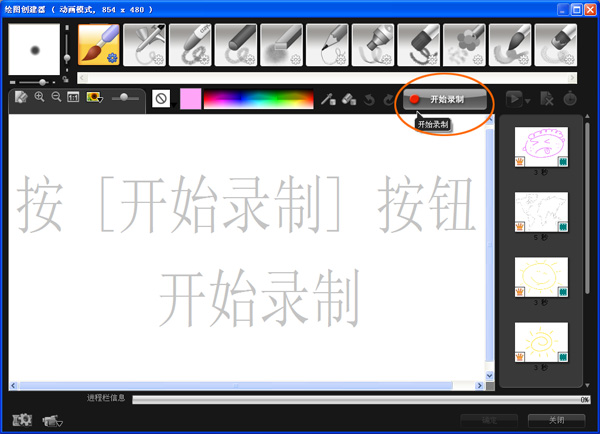This screenshot has width=600, height=434.
Task: Delete the selected gallery entry
Action: [x=547, y=100]
